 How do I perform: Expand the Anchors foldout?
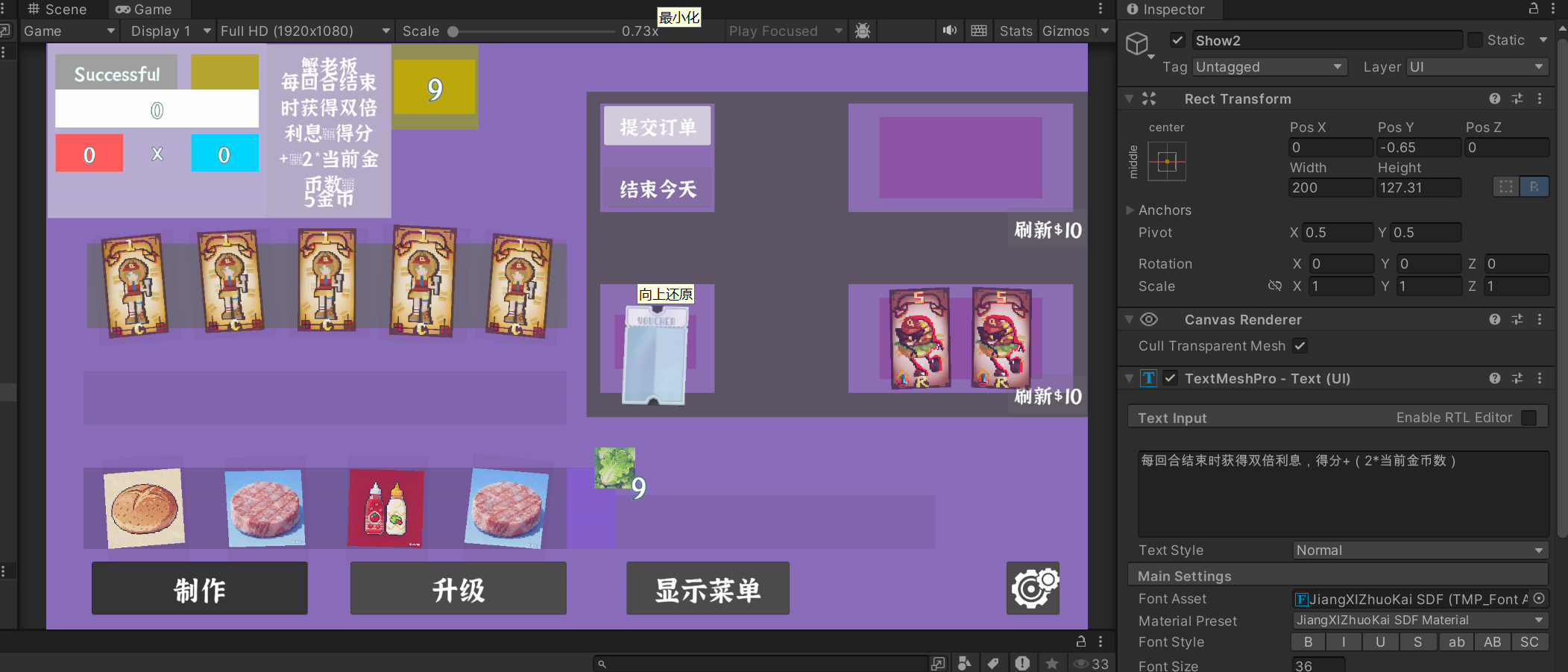[x=1130, y=210]
